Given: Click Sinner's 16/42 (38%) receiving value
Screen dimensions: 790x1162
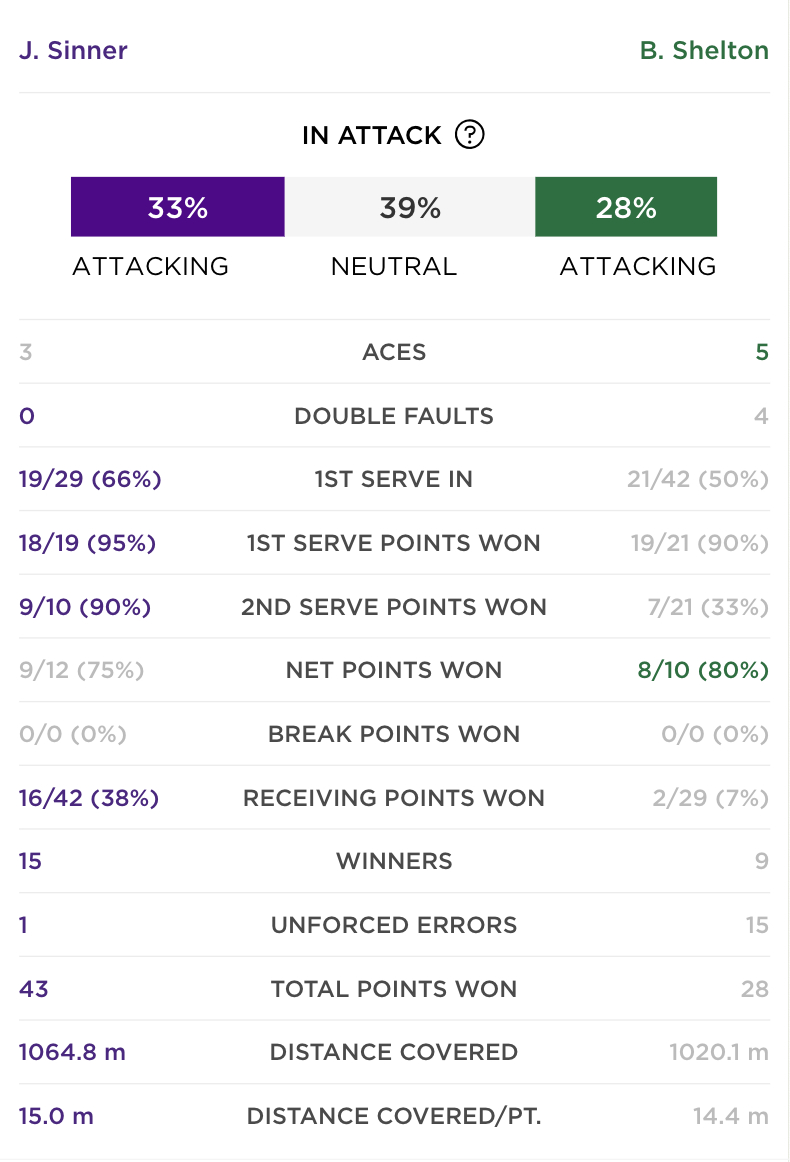Looking at the screenshot, I should (x=89, y=798).
